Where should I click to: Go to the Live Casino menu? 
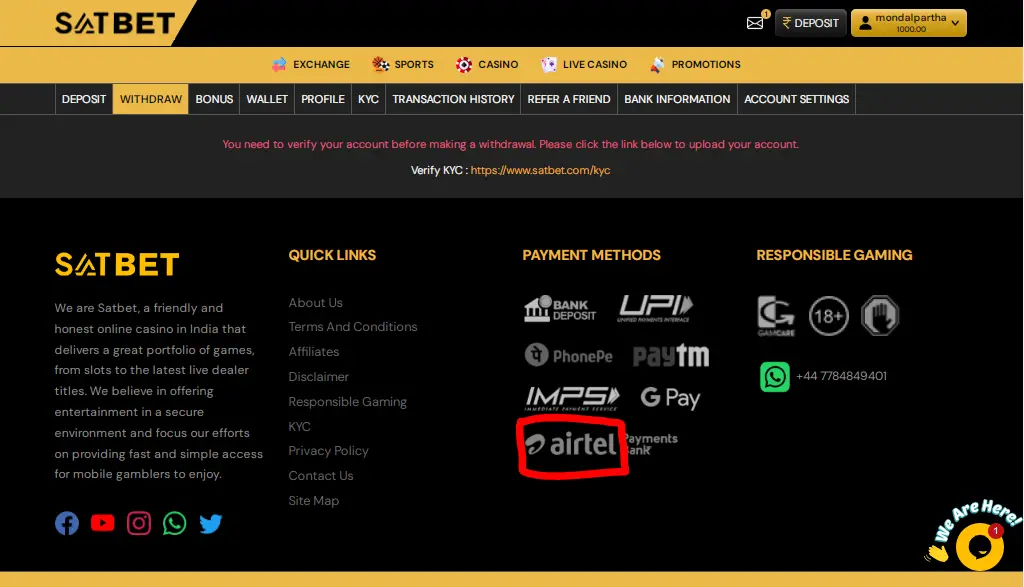(x=584, y=64)
